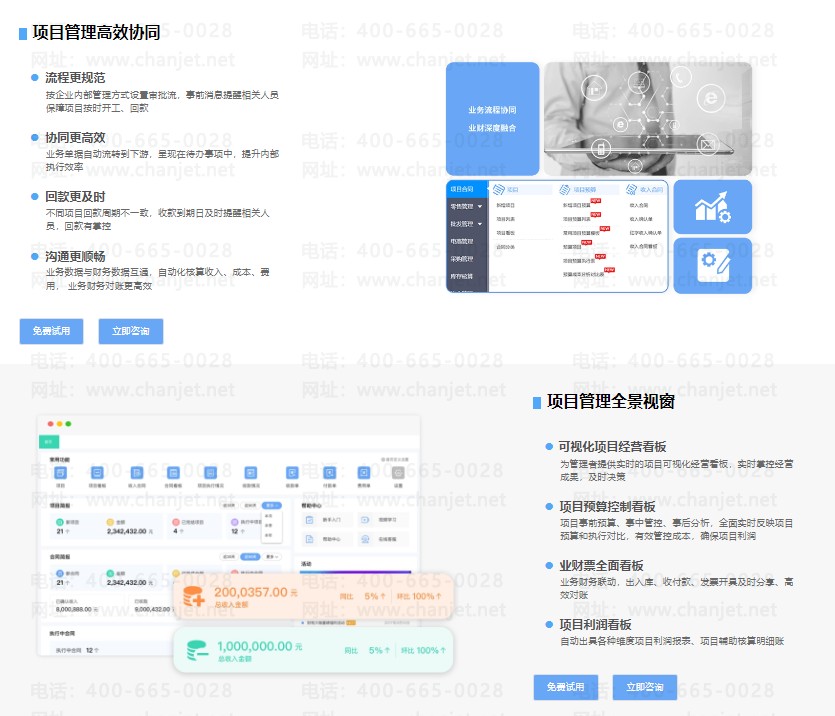
Task: Expand the 零售管理 arrow in sidebar
Action: pyautogui.click(x=480, y=207)
